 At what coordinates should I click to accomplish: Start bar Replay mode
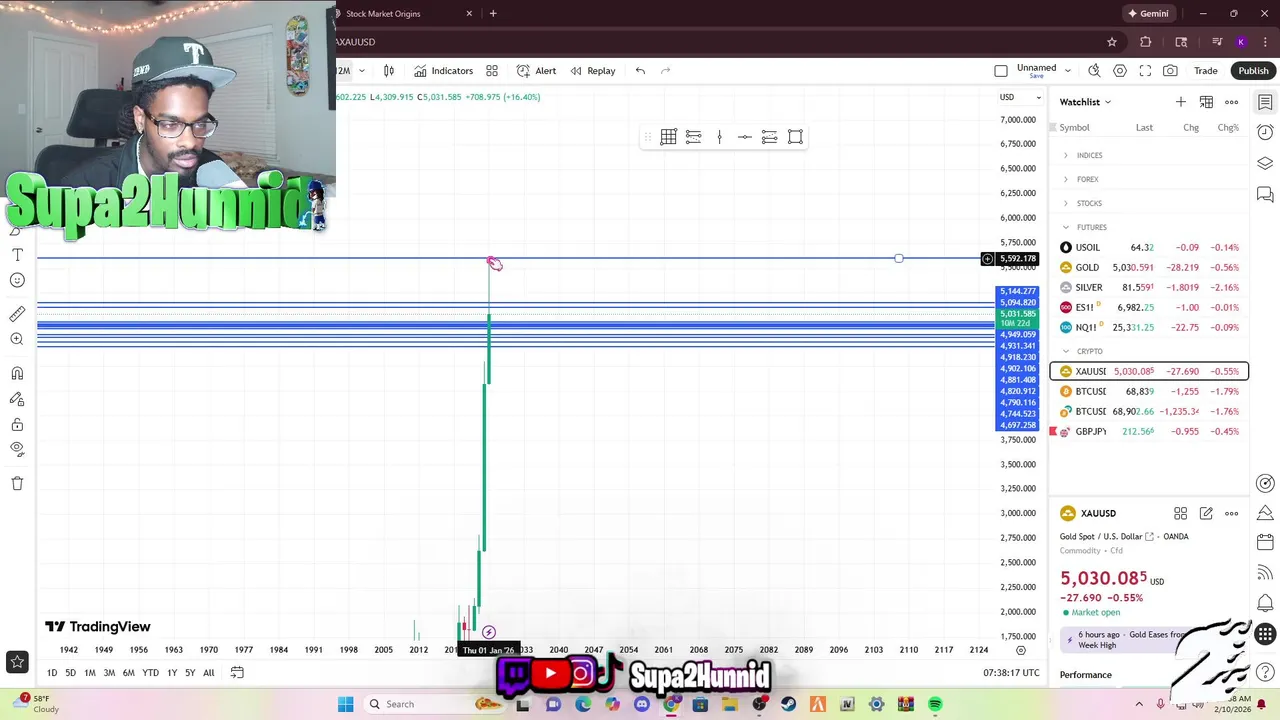click(593, 71)
